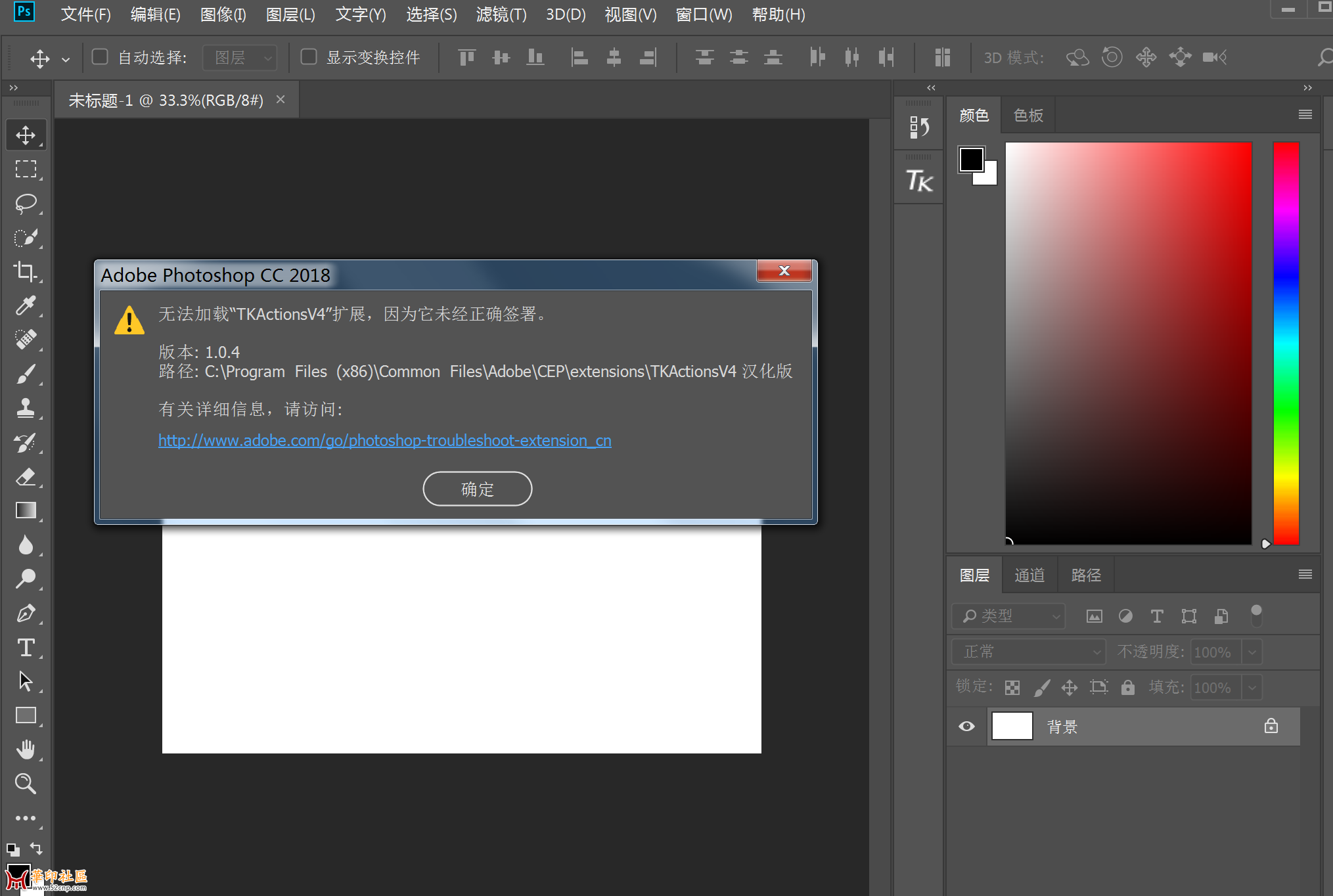The width and height of the screenshot is (1333, 896).
Task: Open the Edit Toolbar three-dots menu
Action: pos(26,818)
